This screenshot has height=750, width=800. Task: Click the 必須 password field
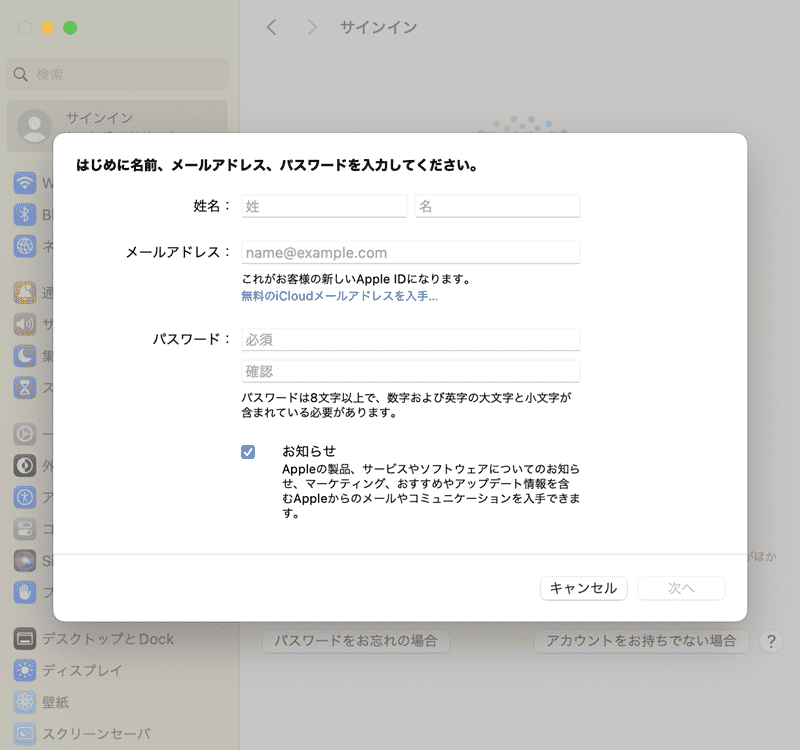click(411, 339)
